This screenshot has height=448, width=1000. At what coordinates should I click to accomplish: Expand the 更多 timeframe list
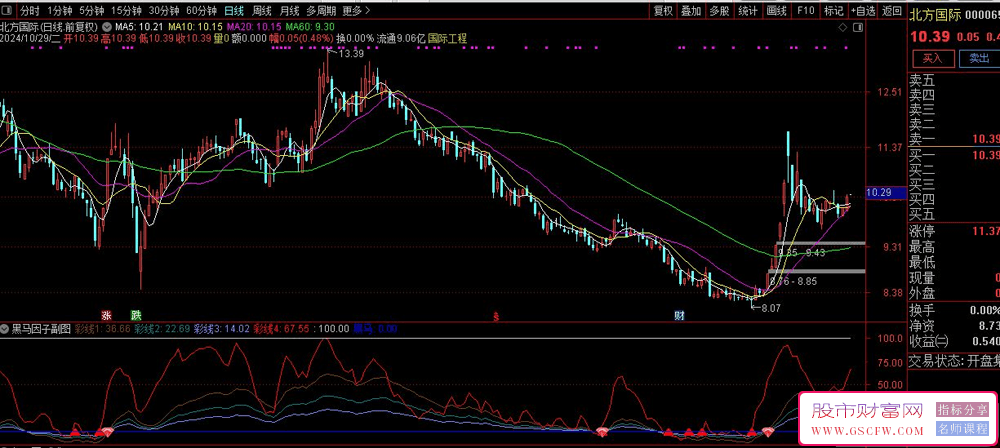(x=353, y=11)
